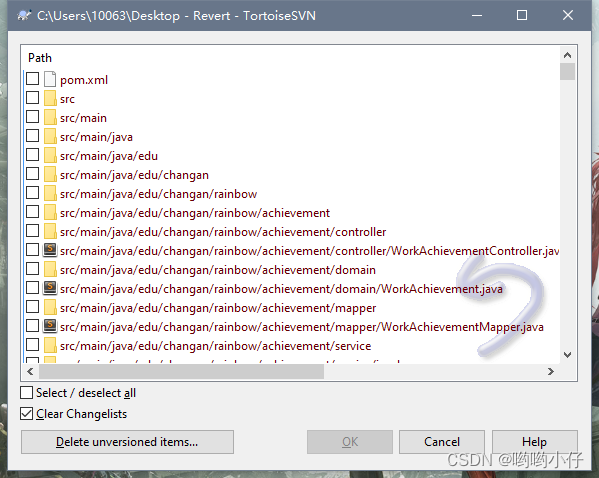Click the vertical scrollbar up arrow

pos(568,55)
